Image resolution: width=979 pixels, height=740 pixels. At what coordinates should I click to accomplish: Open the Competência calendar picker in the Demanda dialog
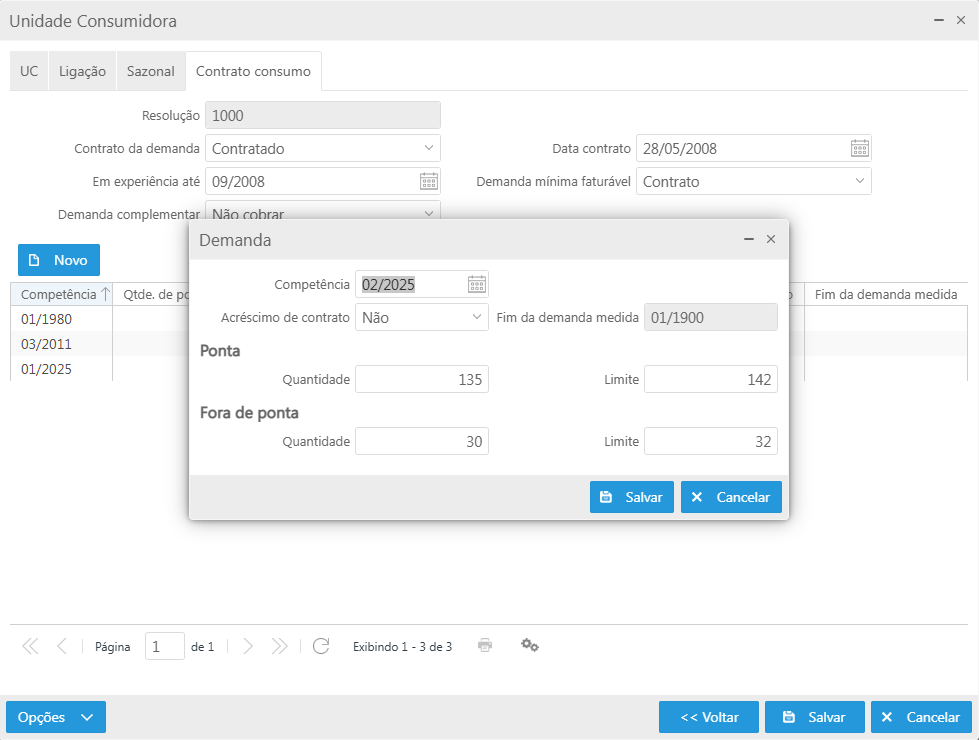[x=477, y=284]
